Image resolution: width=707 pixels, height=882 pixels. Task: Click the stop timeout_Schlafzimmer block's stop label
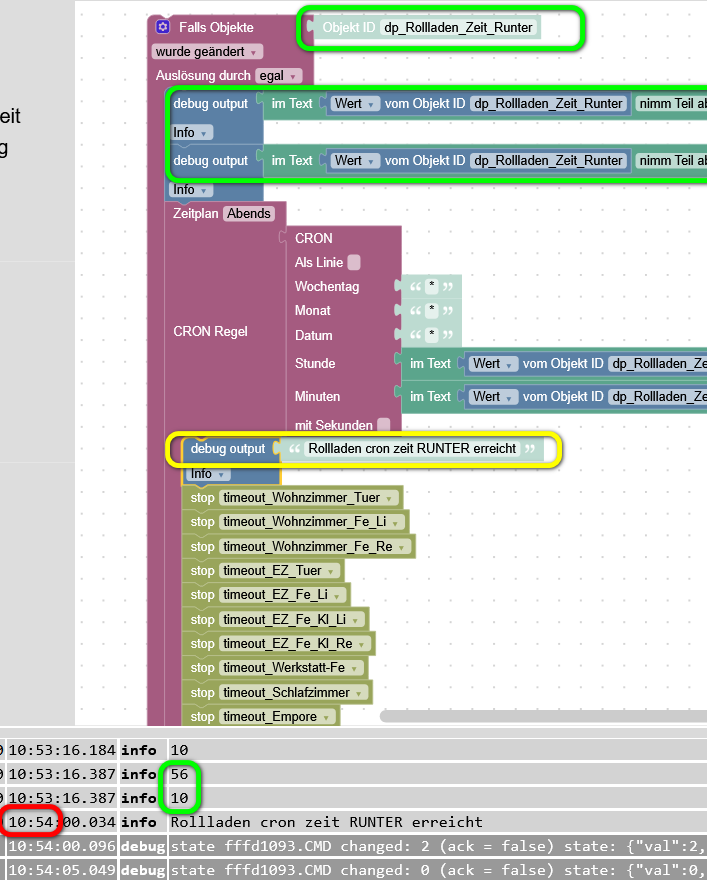pos(202,693)
